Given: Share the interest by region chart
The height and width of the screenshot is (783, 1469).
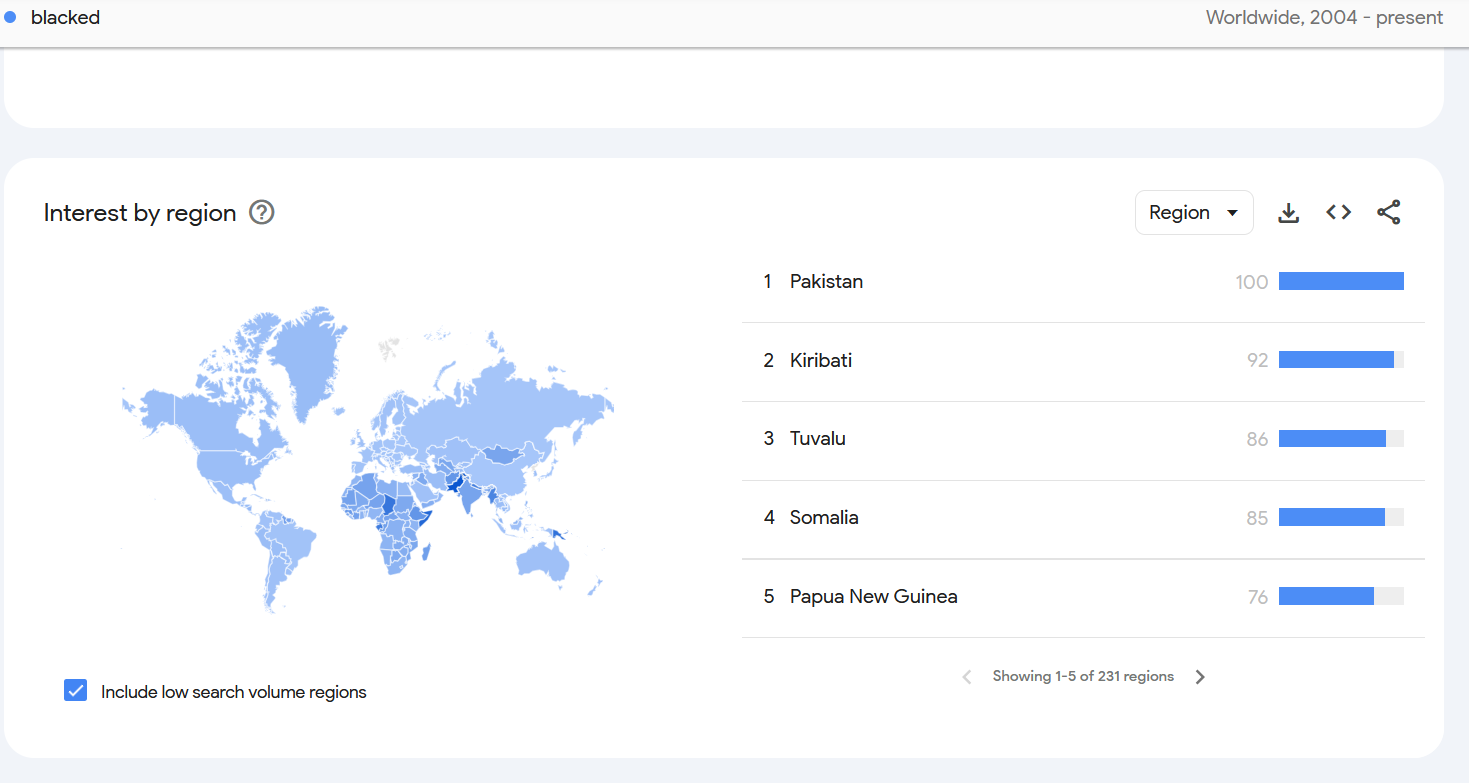Looking at the screenshot, I should click(x=1389, y=212).
